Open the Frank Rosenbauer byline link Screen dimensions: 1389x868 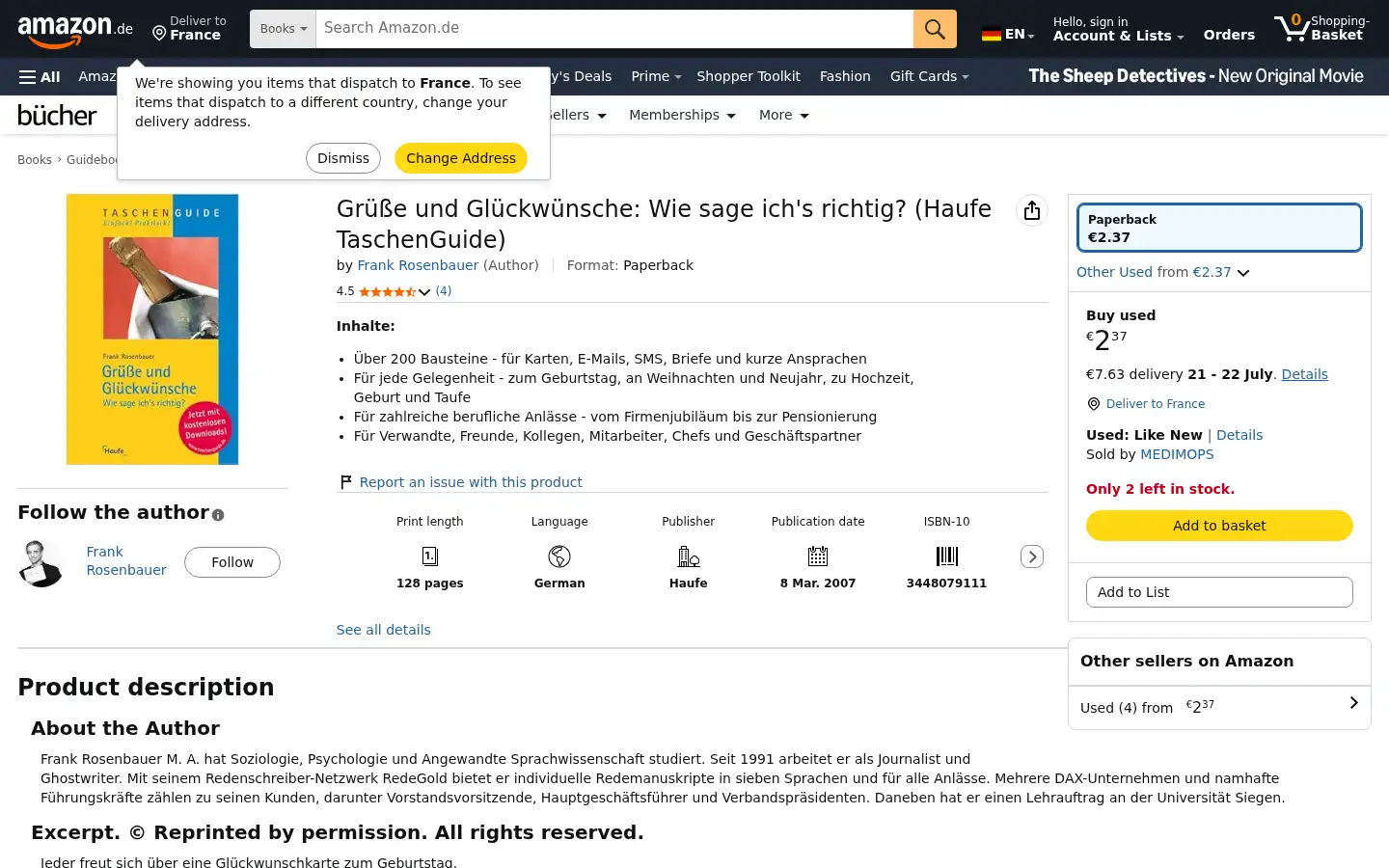[418, 265]
